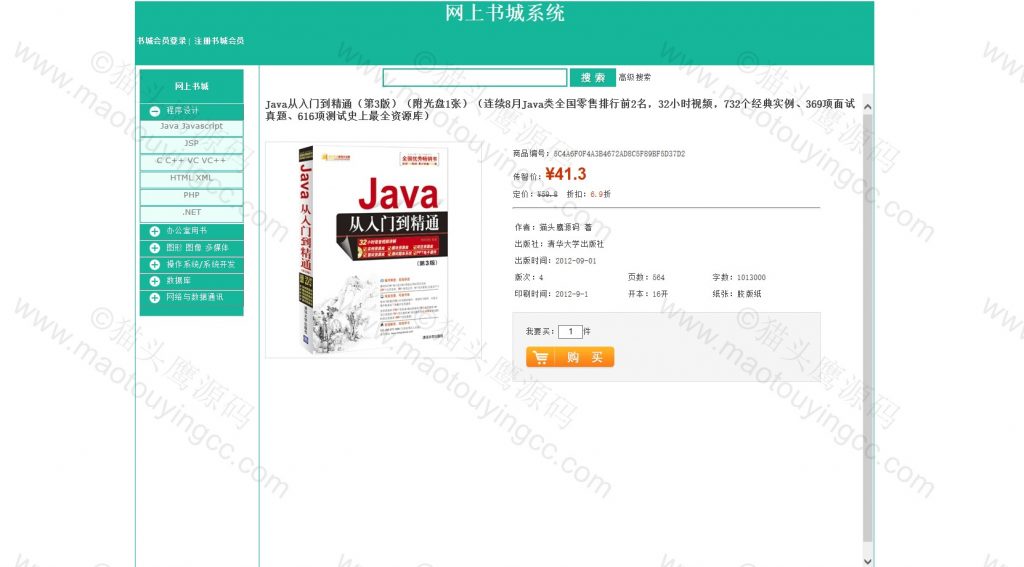The width and height of the screenshot is (1024, 567).
Task: Expand the 数据库 category plus icon
Action: pyautogui.click(x=155, y=281)
